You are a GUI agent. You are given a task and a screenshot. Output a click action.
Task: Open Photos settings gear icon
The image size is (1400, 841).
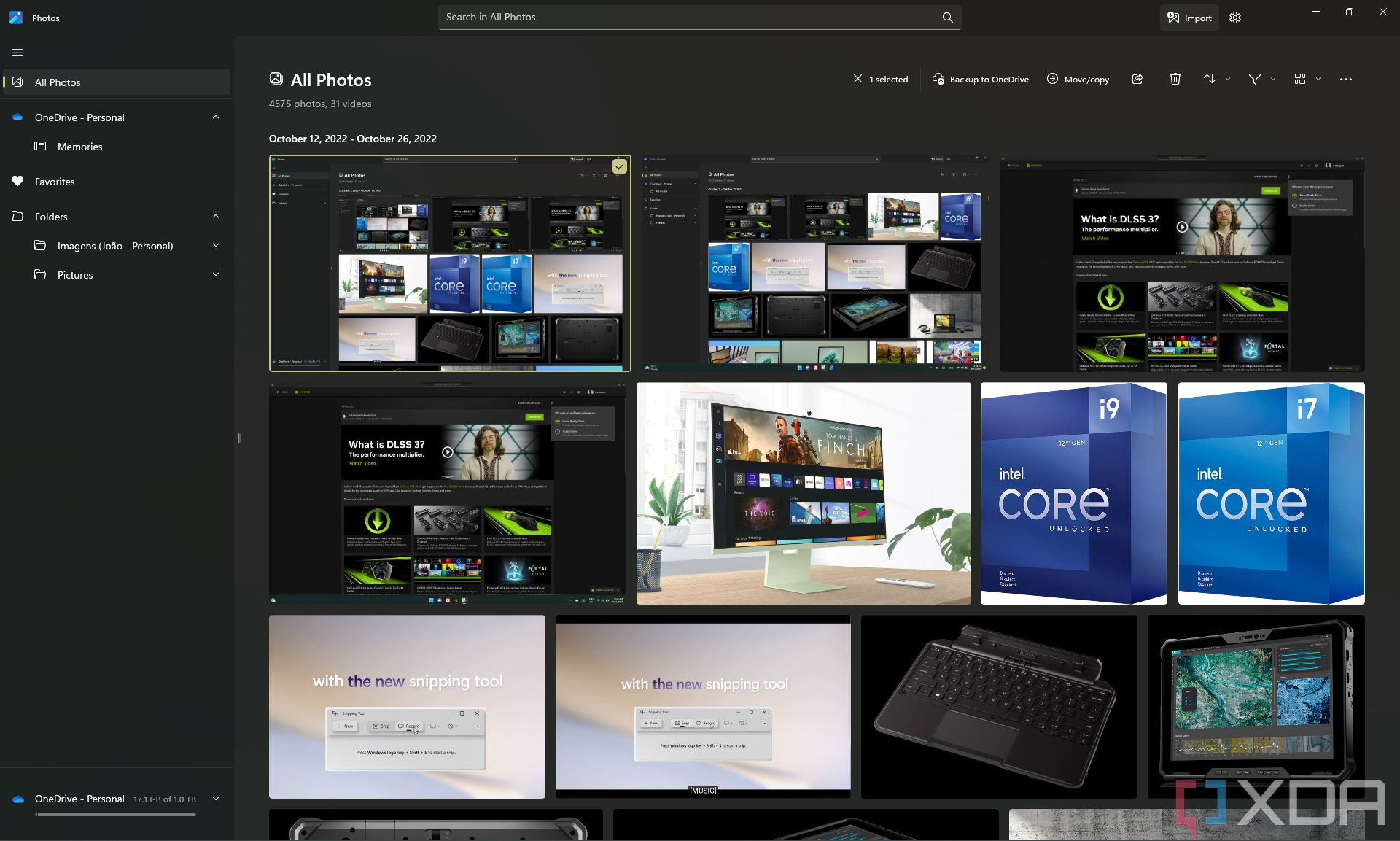click(x=1234, y=18)
